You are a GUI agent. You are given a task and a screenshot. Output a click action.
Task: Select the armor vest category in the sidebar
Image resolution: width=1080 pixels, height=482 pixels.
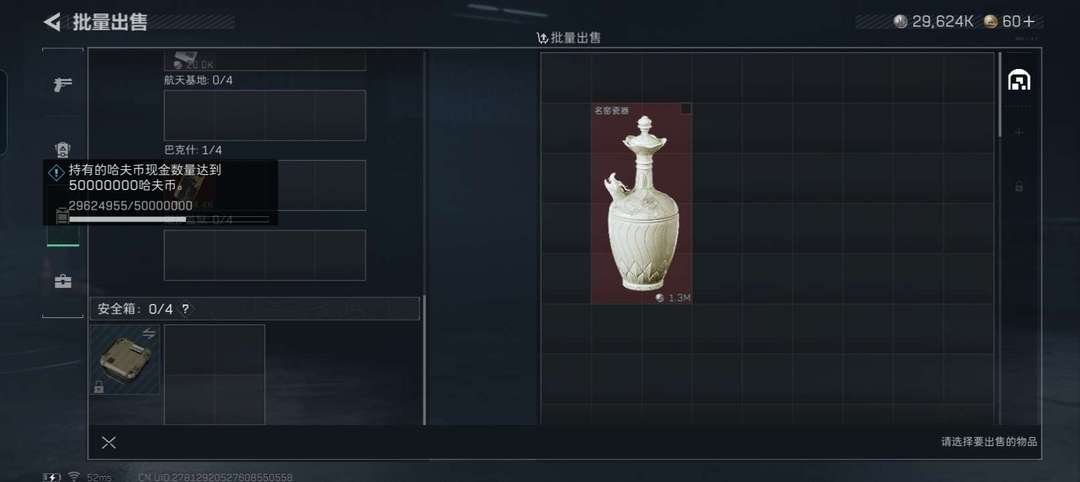point(63,150)
